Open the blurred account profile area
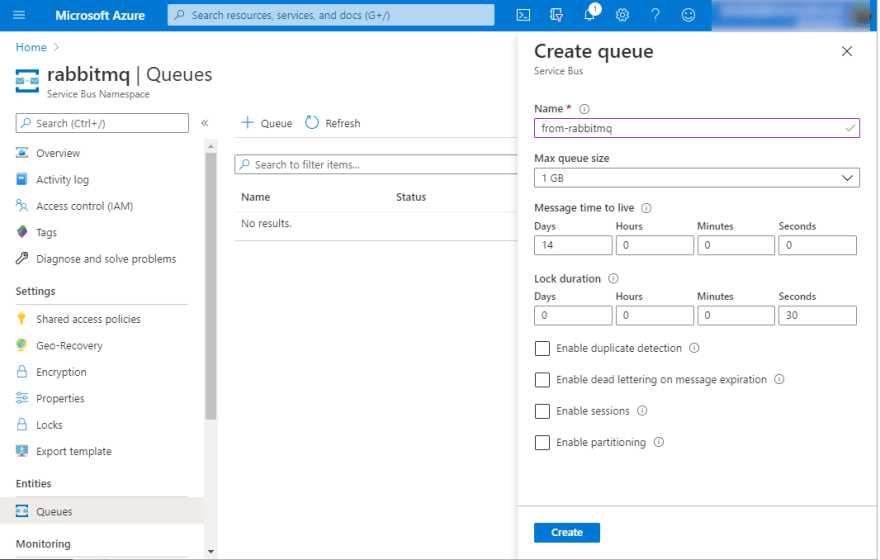Viewport: 880px width, 560px height. 793,15
